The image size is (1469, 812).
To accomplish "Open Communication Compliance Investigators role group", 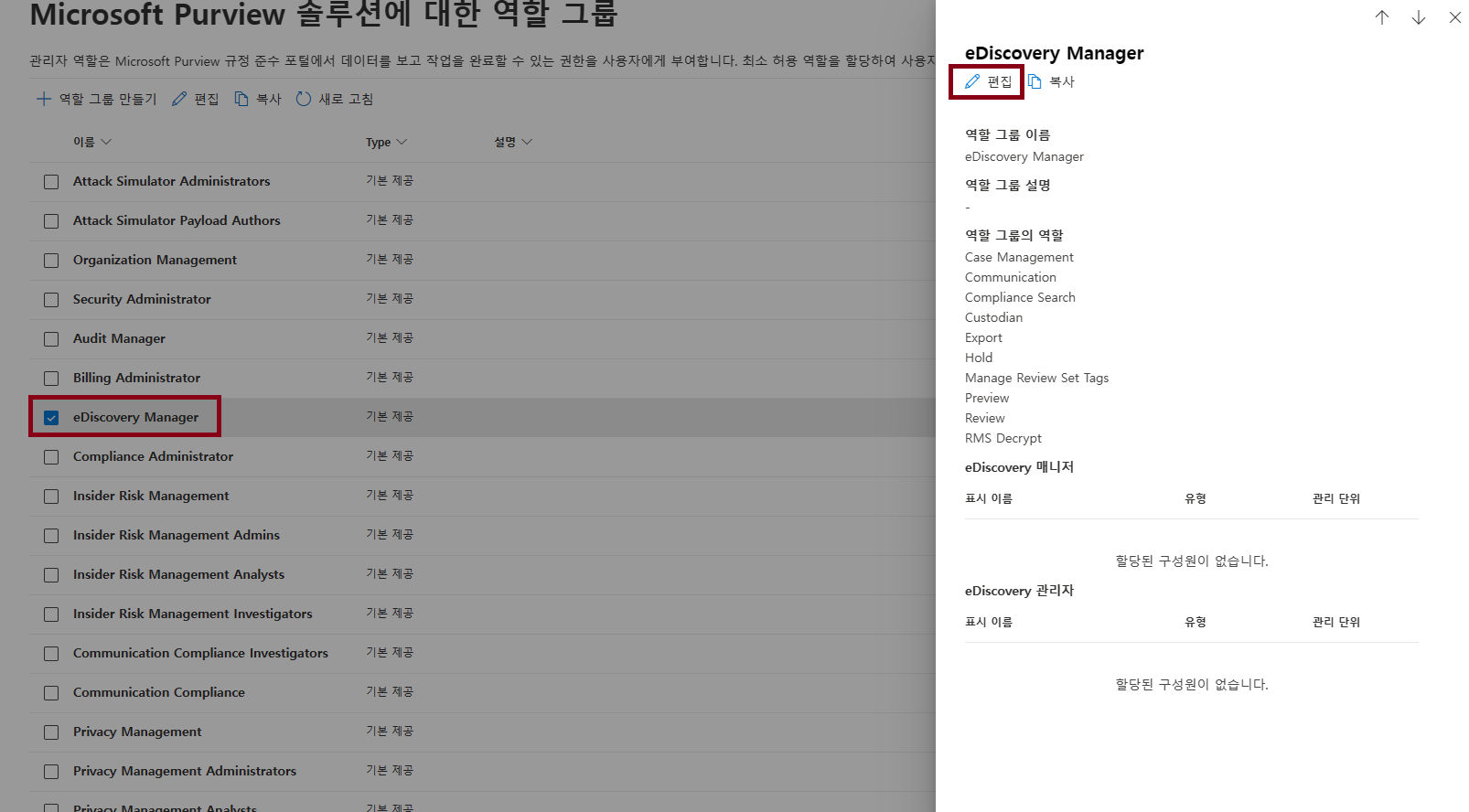I will (x=200, y=653).
